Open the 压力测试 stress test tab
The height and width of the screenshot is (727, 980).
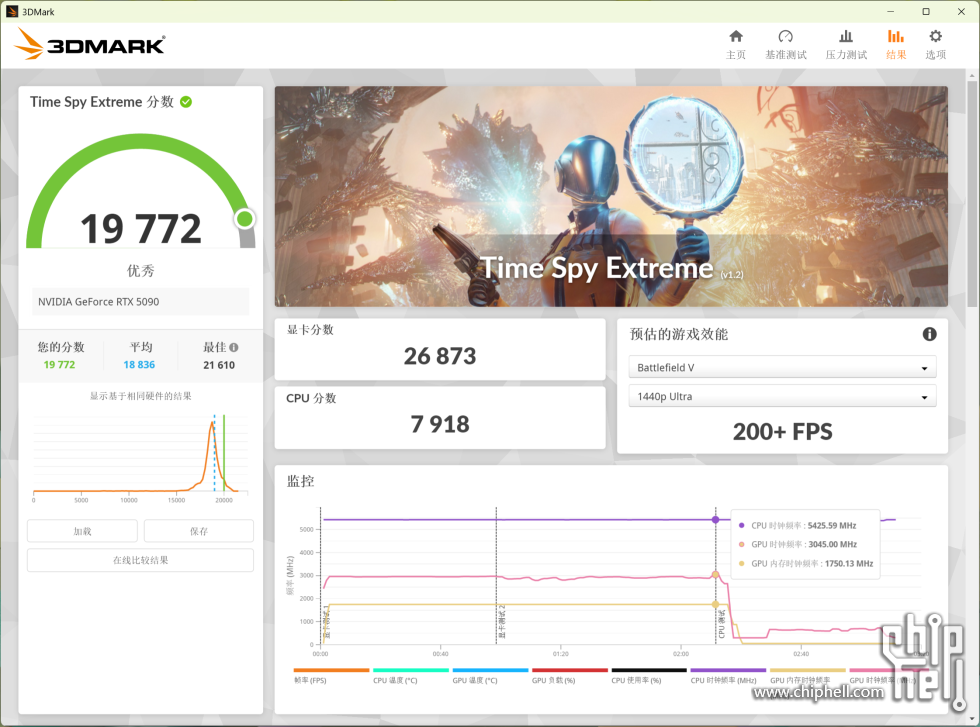[x=846, y=44]
